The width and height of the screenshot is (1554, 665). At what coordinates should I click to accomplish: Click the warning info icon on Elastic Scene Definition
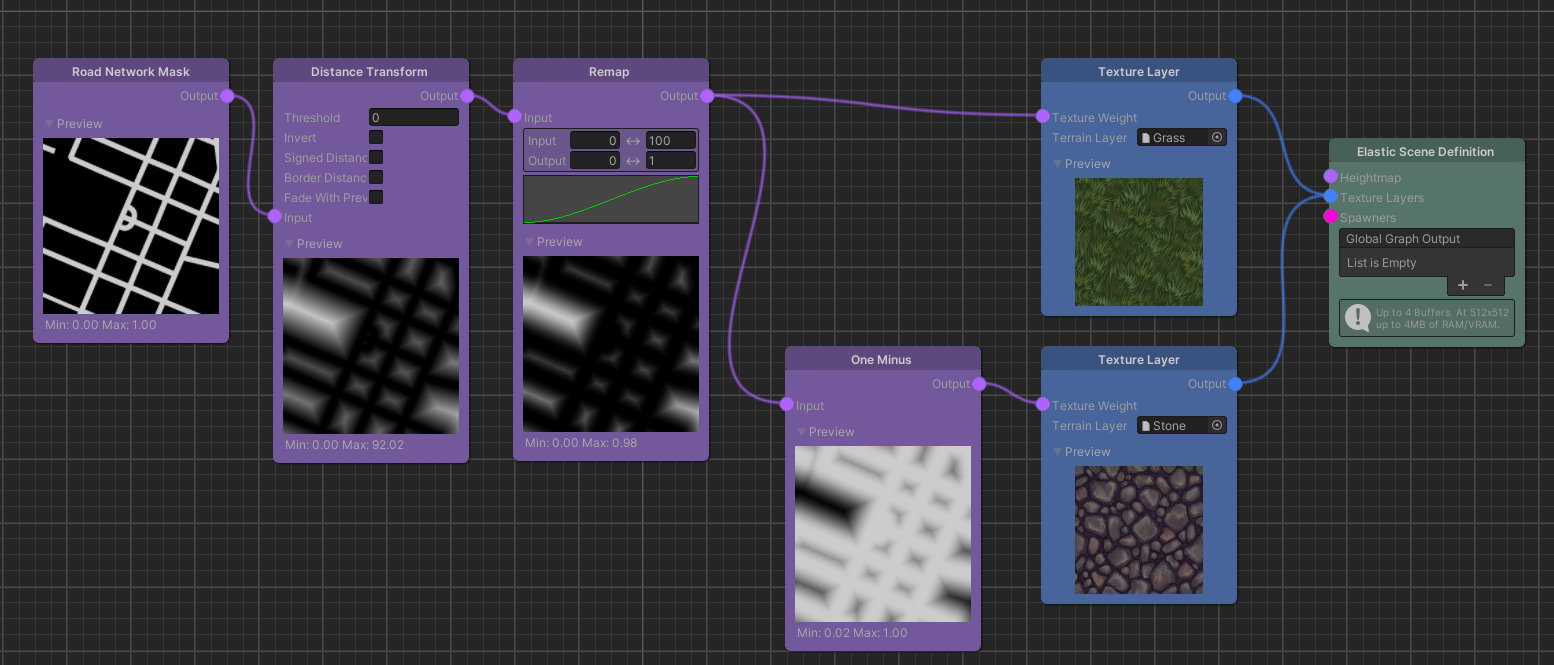coord(1357,318)
